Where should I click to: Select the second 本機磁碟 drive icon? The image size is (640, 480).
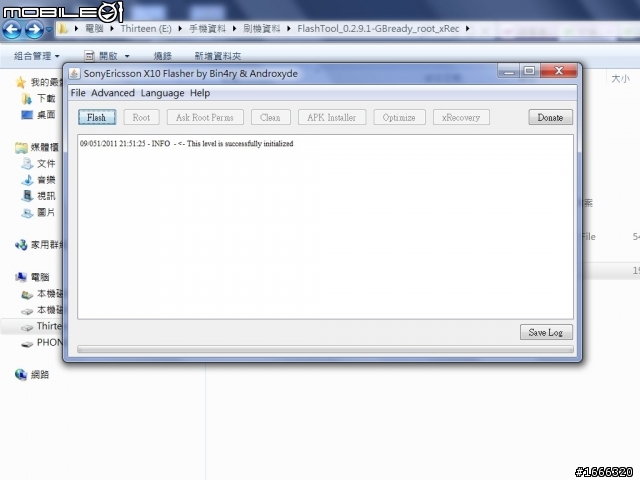[27, 311]
